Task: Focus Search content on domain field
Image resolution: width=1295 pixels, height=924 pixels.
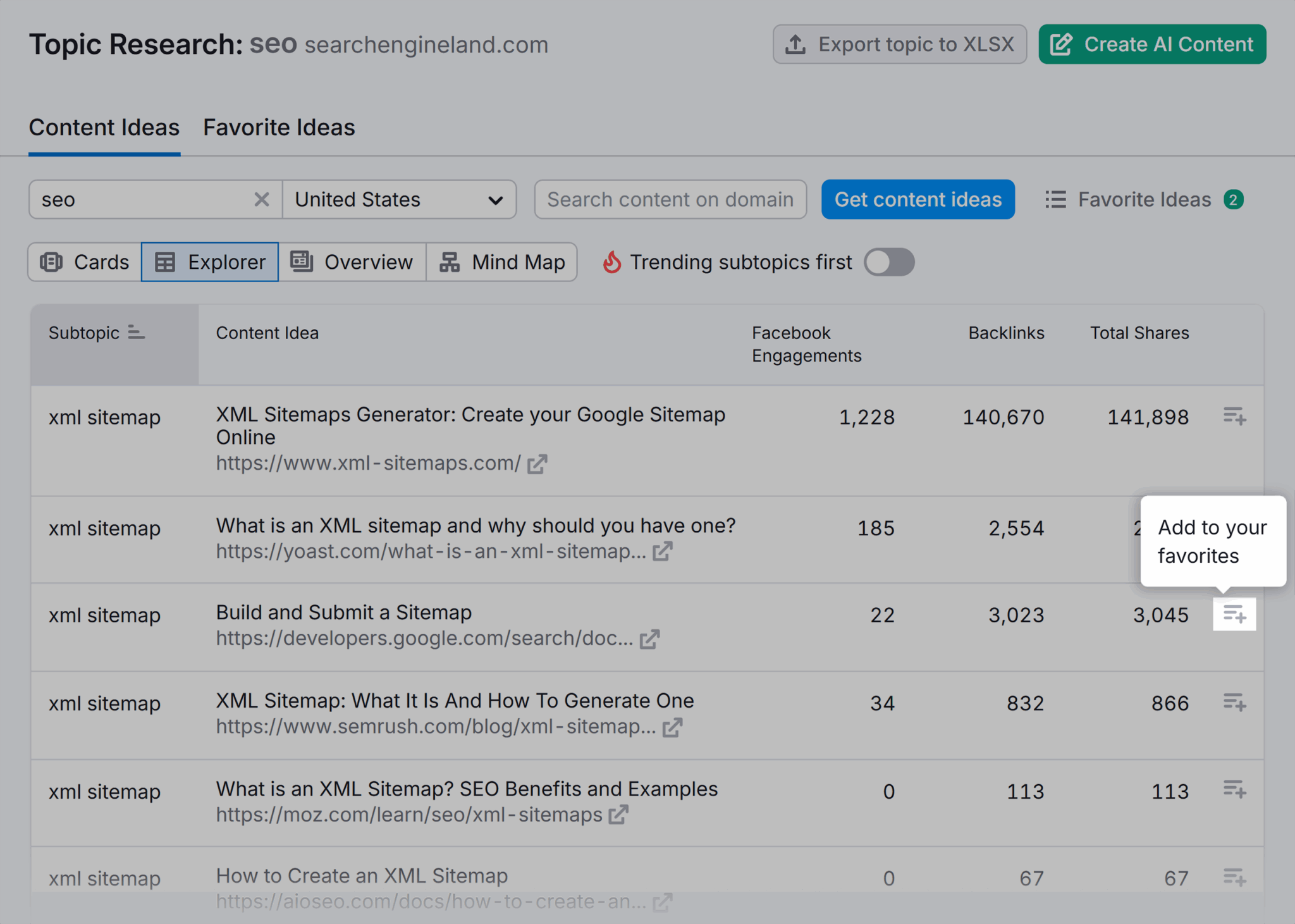Action: click(670, 200)
